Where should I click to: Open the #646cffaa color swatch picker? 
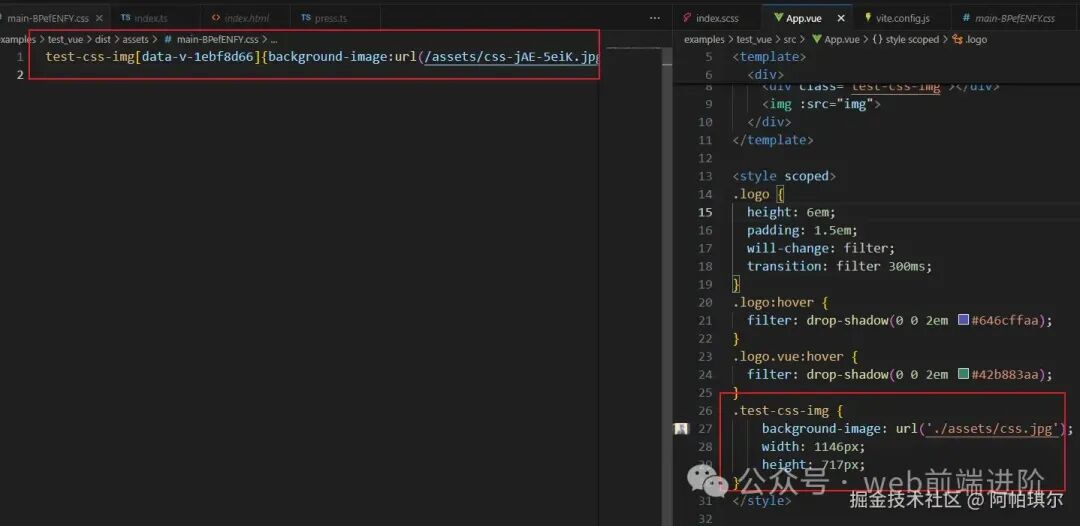coord(964,320)
